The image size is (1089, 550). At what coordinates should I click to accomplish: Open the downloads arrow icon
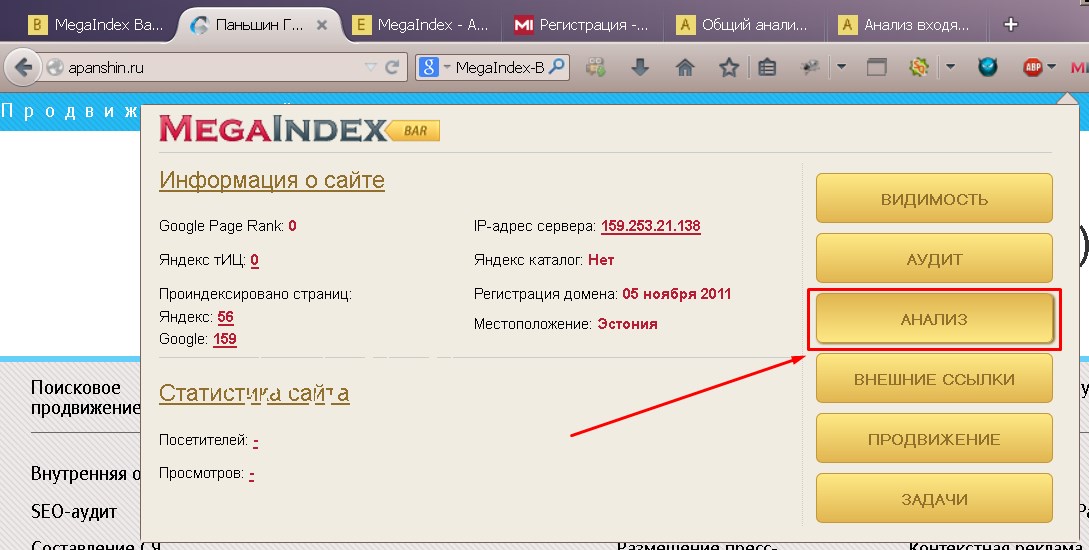pyautogui.click(x=640, y=67)
